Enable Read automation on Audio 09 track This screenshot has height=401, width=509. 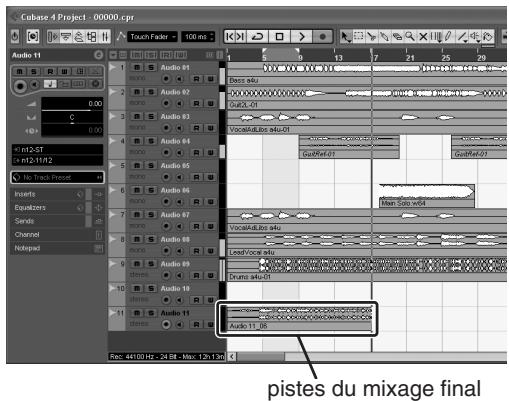pyautogui.click(x=197, y=275)
